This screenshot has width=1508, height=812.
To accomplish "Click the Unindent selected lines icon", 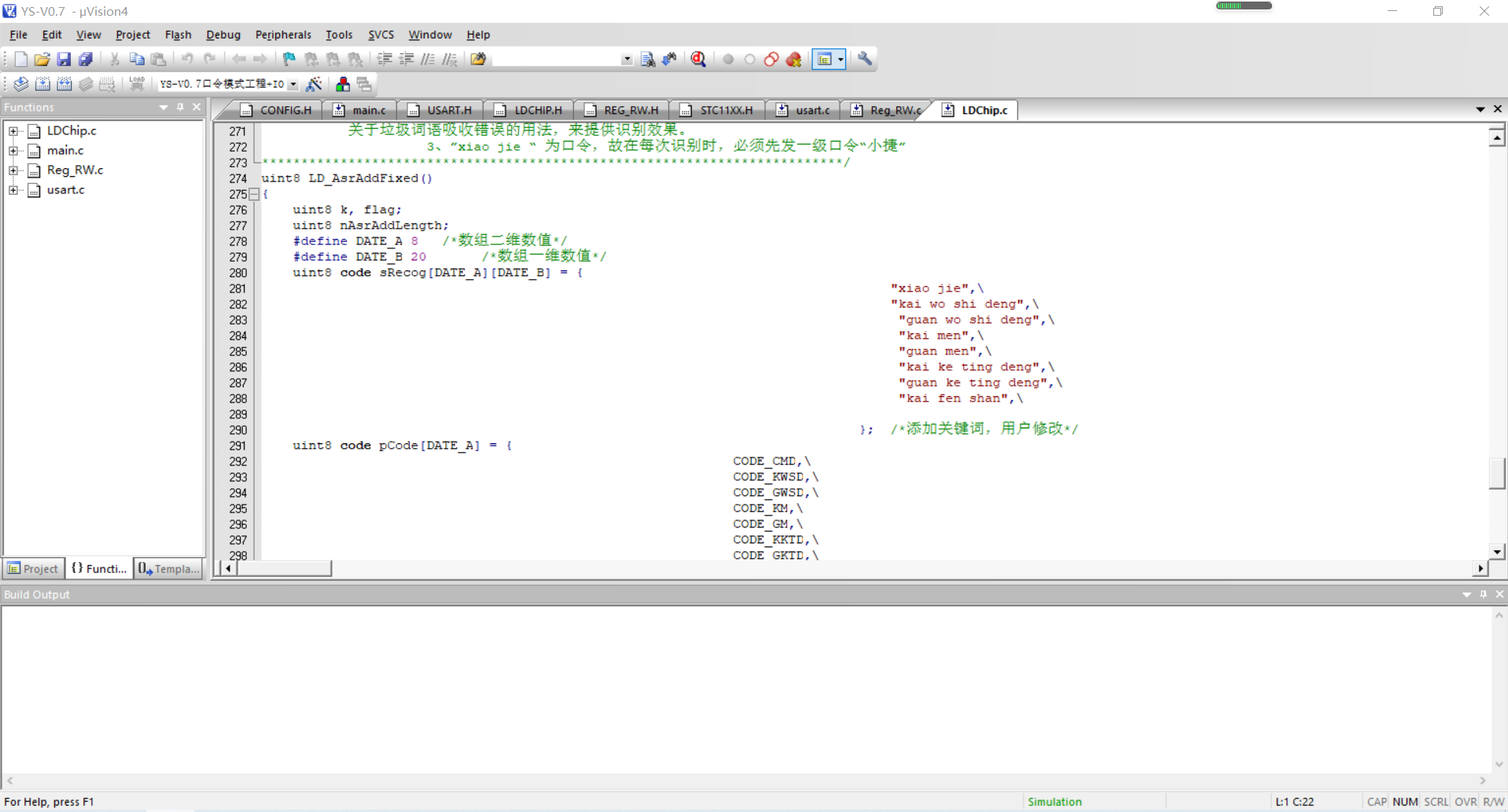I will coord(406,59).
